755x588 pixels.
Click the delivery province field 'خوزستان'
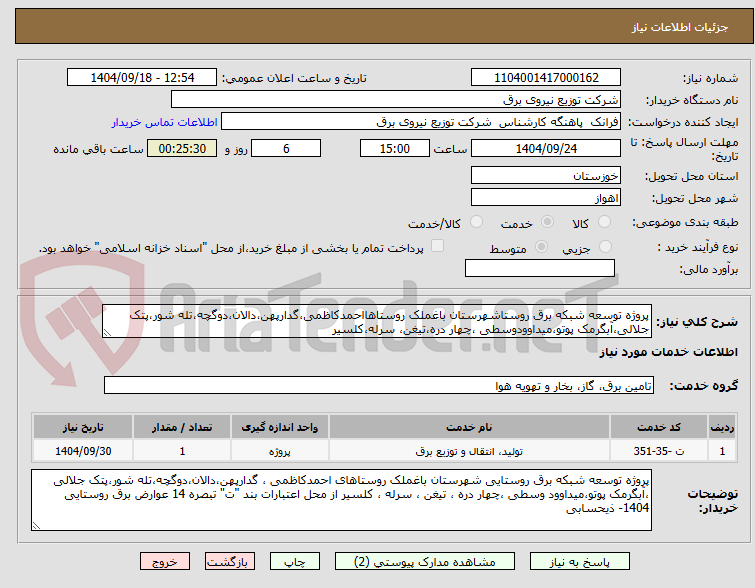point(546,175)
